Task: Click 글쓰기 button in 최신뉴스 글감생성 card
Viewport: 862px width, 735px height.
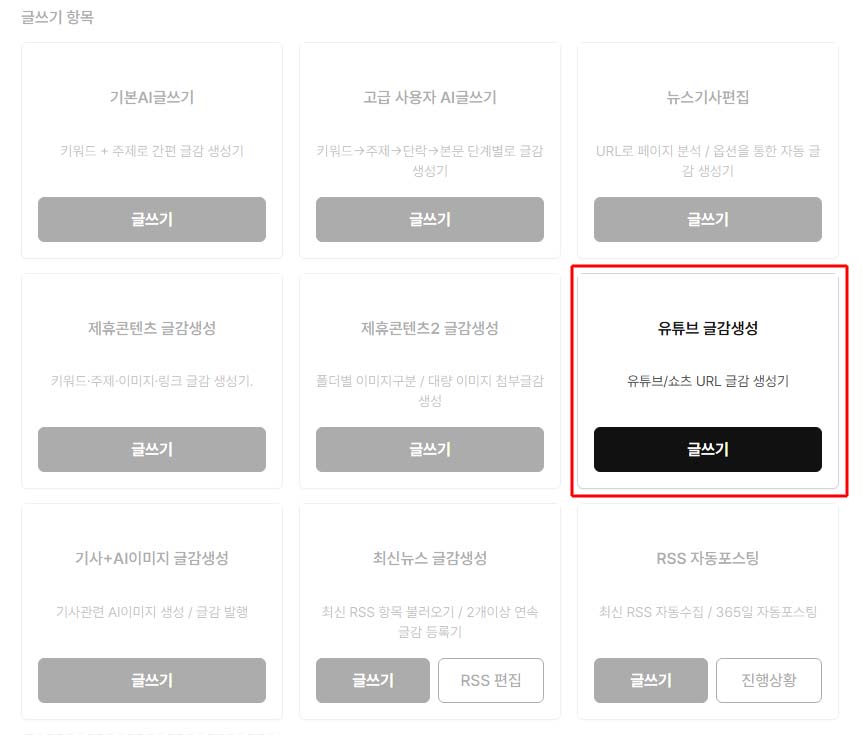Action: 373,680
